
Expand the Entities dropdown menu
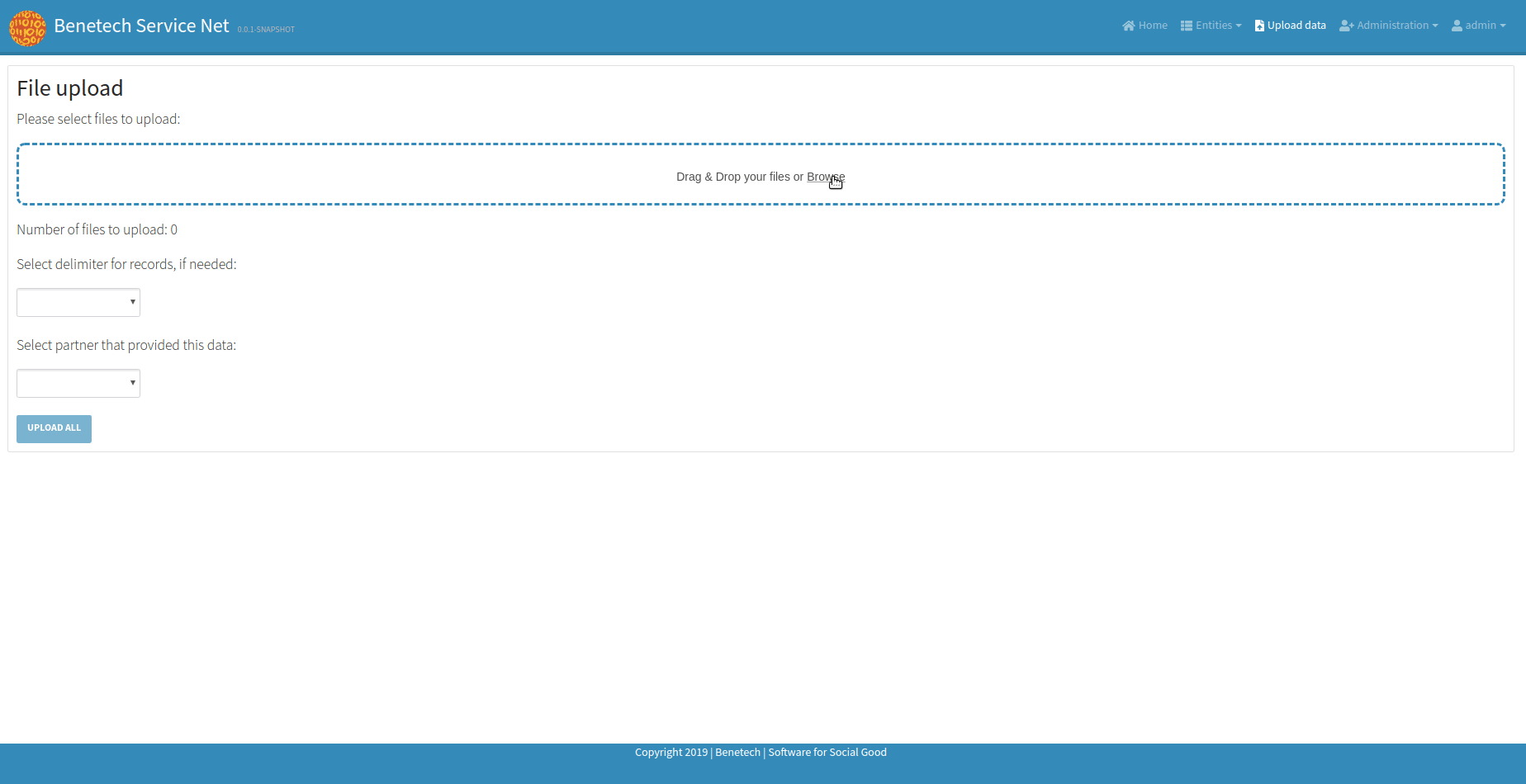(x=1211, y=26)
